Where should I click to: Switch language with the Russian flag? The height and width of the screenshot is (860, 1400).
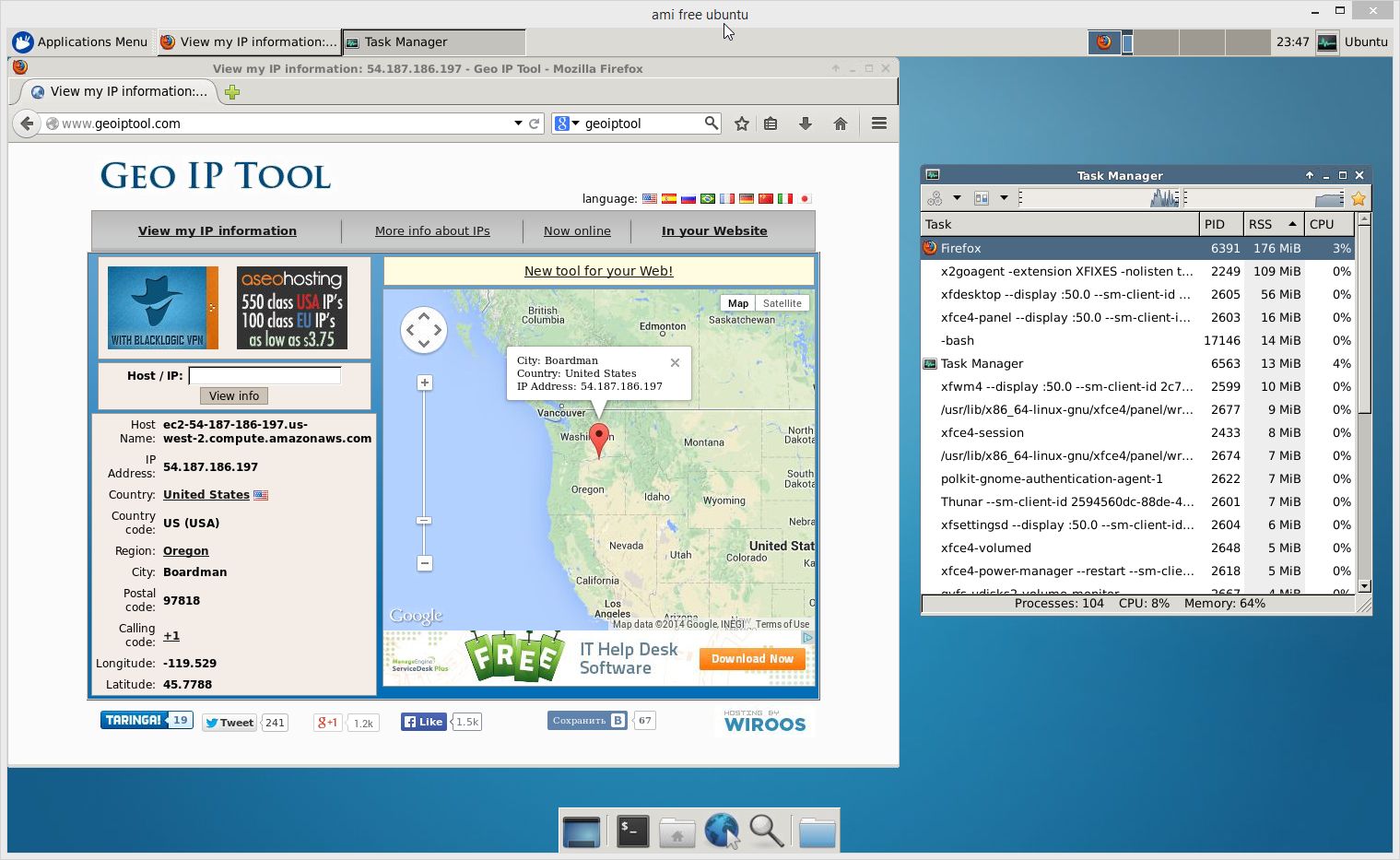point(688,198)
